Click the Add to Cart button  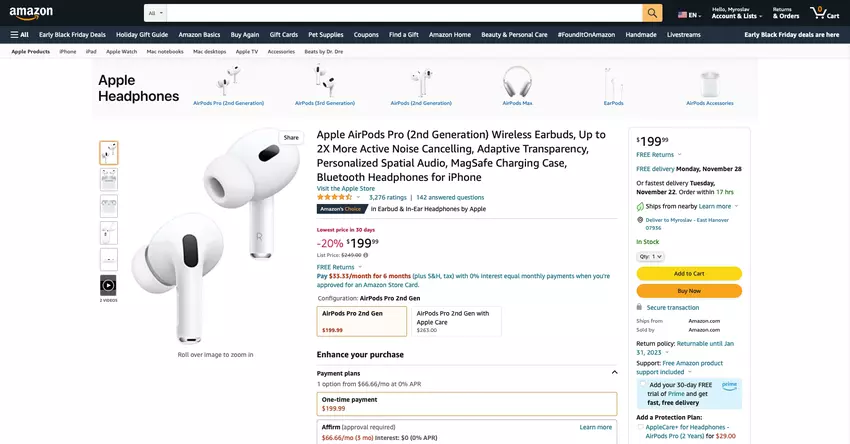click(689, 273)
